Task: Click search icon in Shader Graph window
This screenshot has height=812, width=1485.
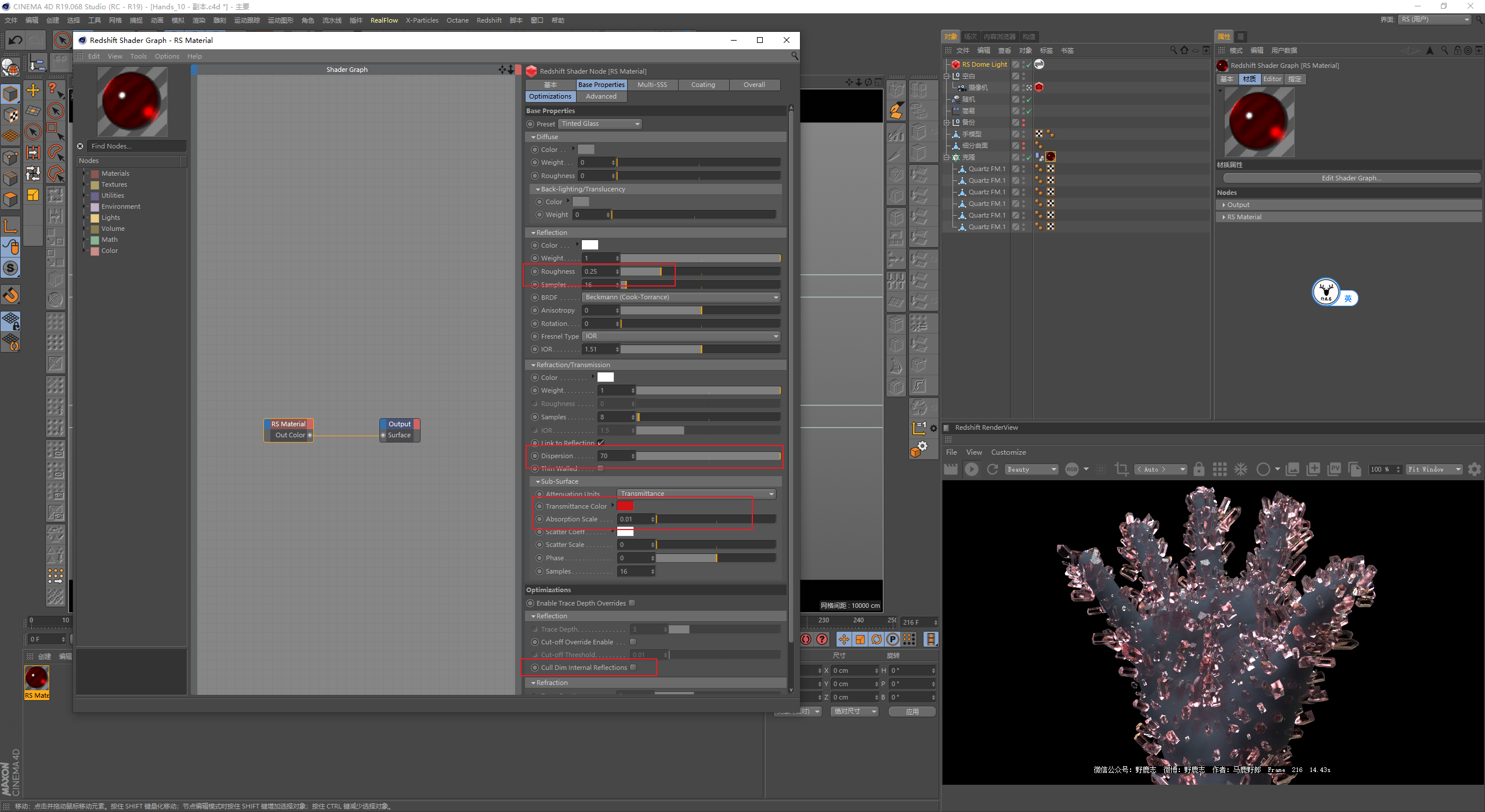Action: pos(794,56)
